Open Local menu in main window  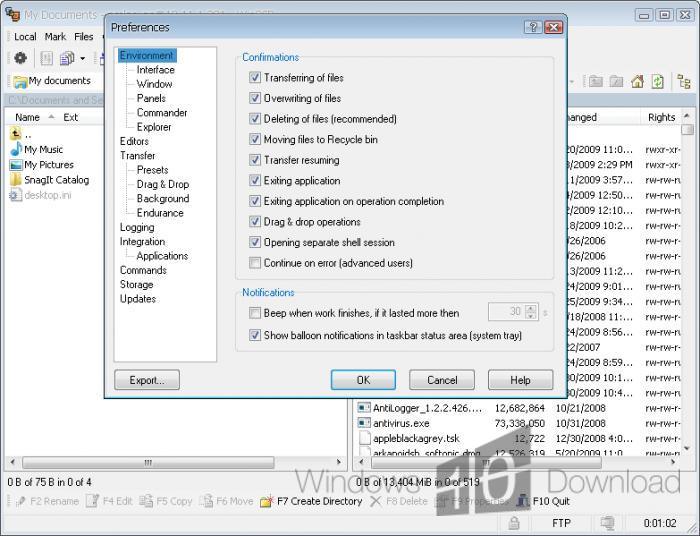click(25, 37)
